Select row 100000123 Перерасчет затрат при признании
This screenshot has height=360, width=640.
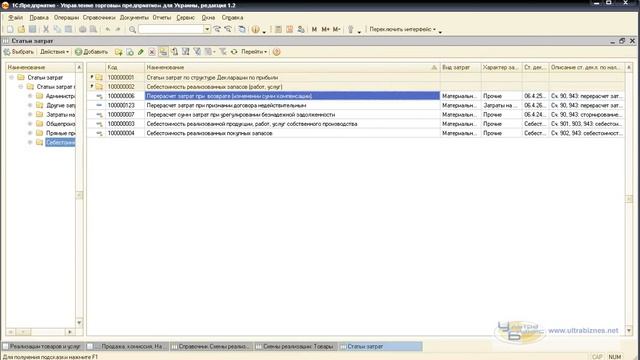(356, 105)
